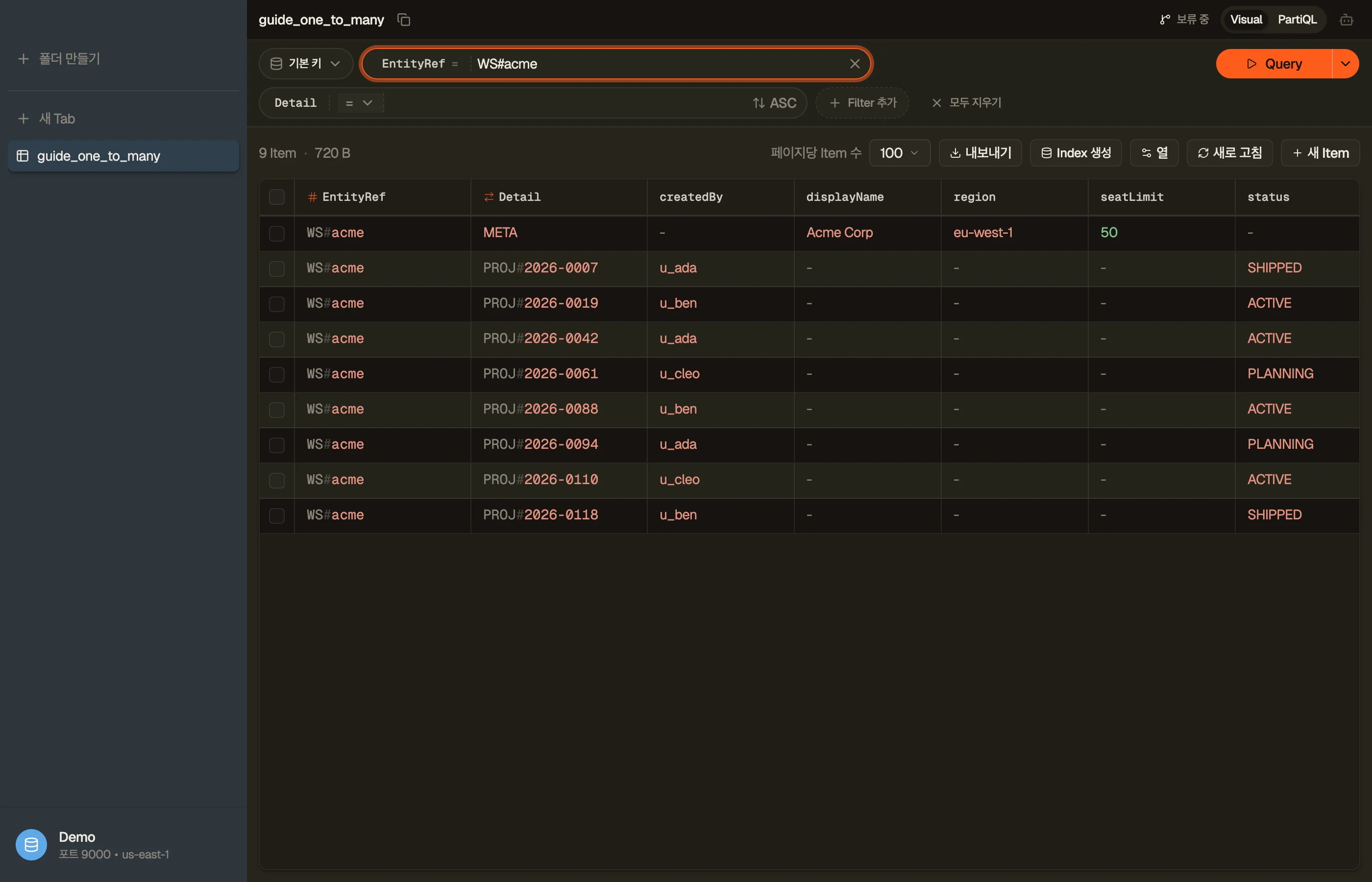The height and width of the screenshot is (882, 1372).
Task: Open the 열 column settings
Action: 1154,153
